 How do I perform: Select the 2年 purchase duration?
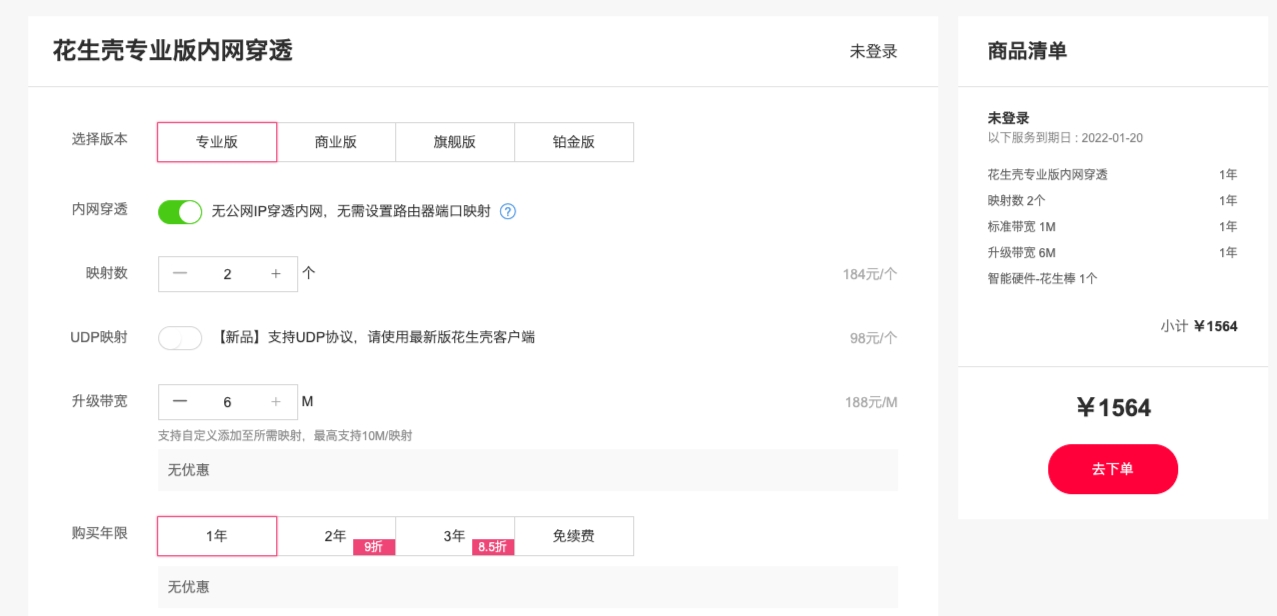(336, 536)
